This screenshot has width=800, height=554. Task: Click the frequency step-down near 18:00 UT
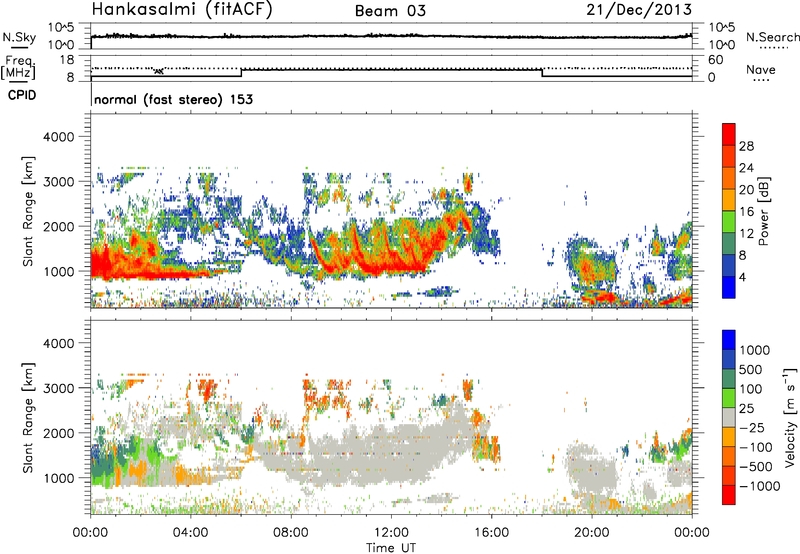(542, 73)
